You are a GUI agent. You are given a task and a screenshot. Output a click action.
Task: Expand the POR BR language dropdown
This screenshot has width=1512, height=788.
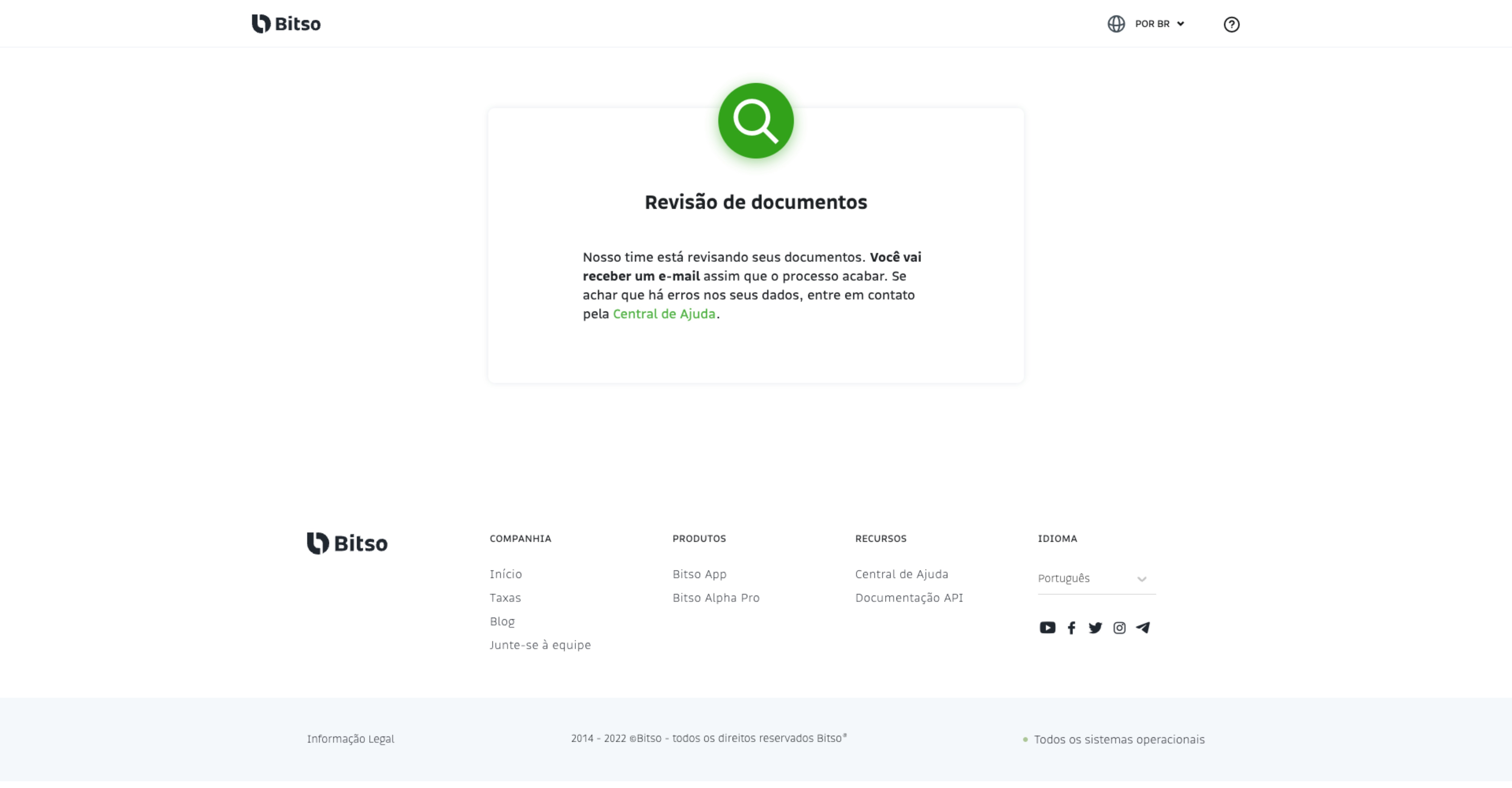pyautogui.click(x=1159, y=24)
